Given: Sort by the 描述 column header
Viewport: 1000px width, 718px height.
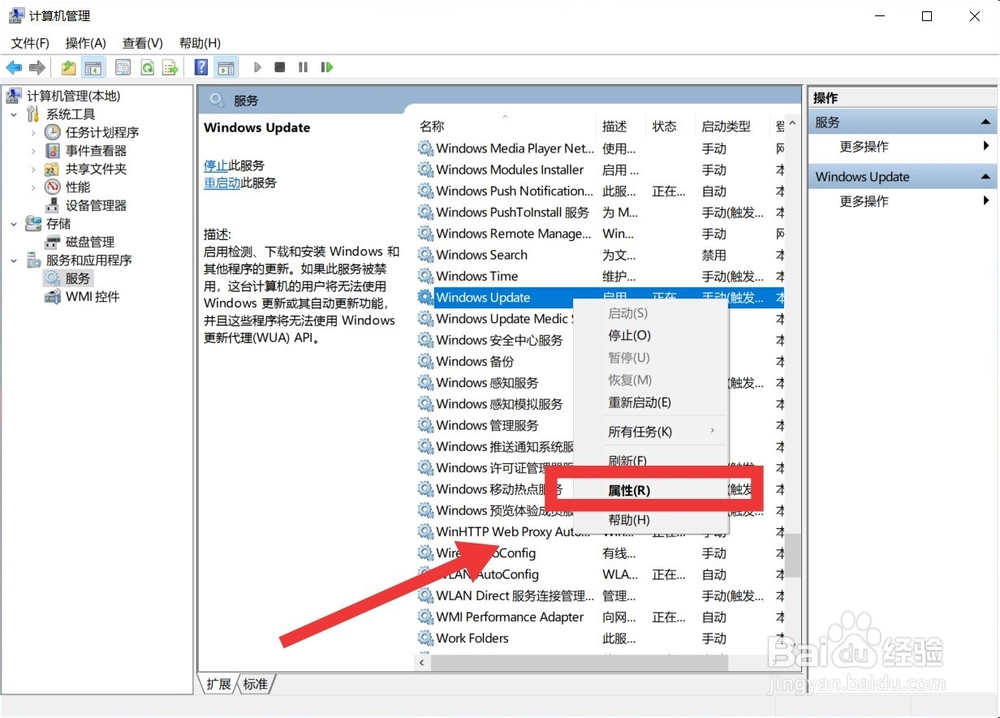Looking at the screenshot, I should (x=621, y=126).
